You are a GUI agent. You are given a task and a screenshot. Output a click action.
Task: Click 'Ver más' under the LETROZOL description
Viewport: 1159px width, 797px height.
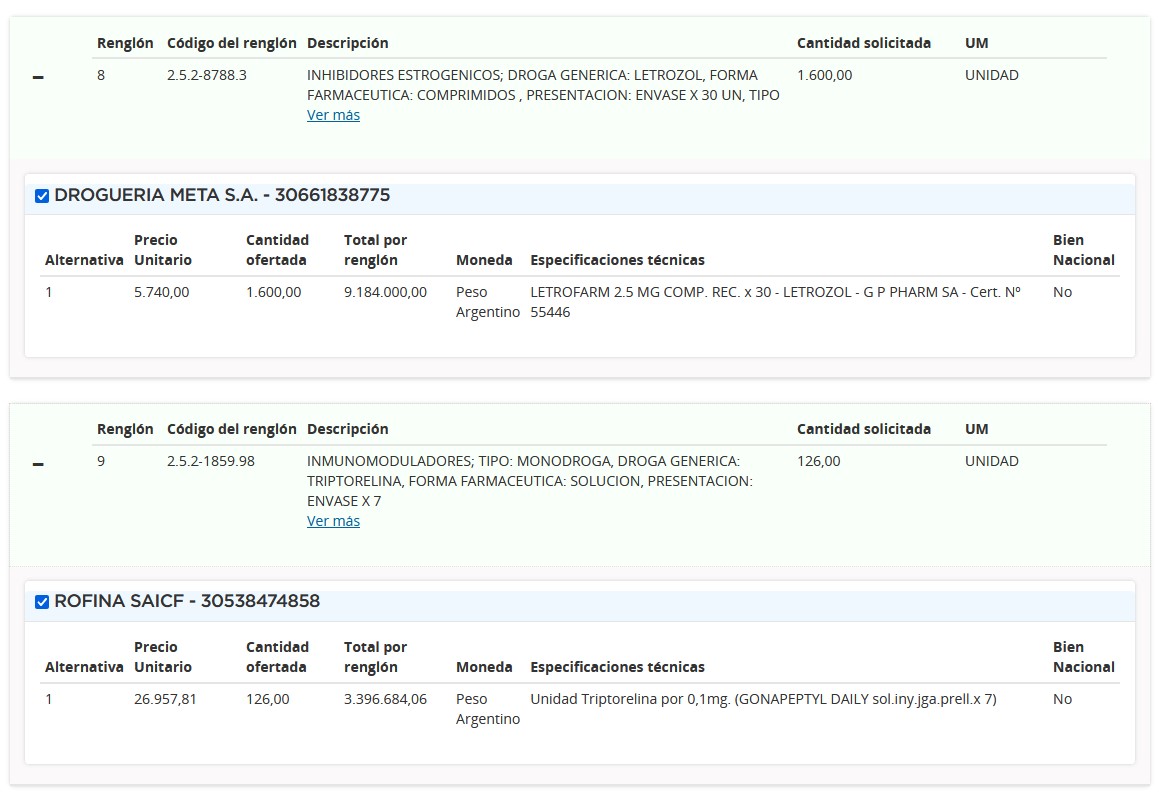pyautogui.click(x=333, y=115)
